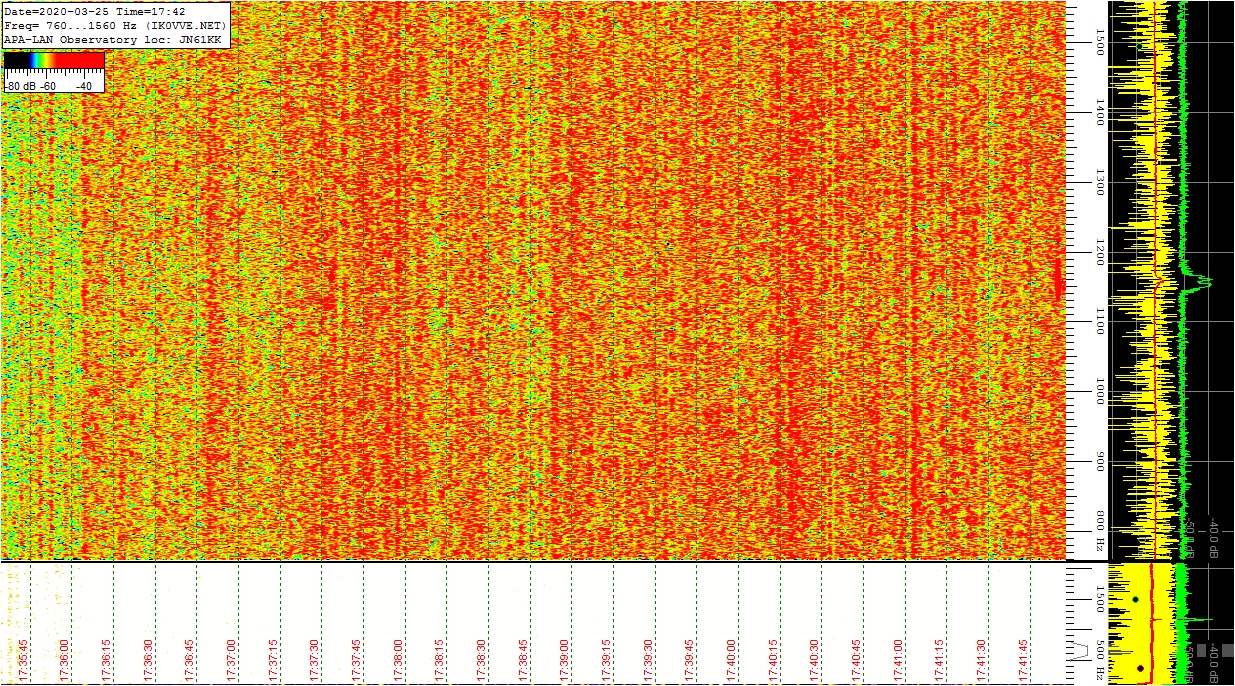This screenshot has height=686, width=1235.
Task: Choose the 17:36:45 time label
Action: [x=190, y=659]
